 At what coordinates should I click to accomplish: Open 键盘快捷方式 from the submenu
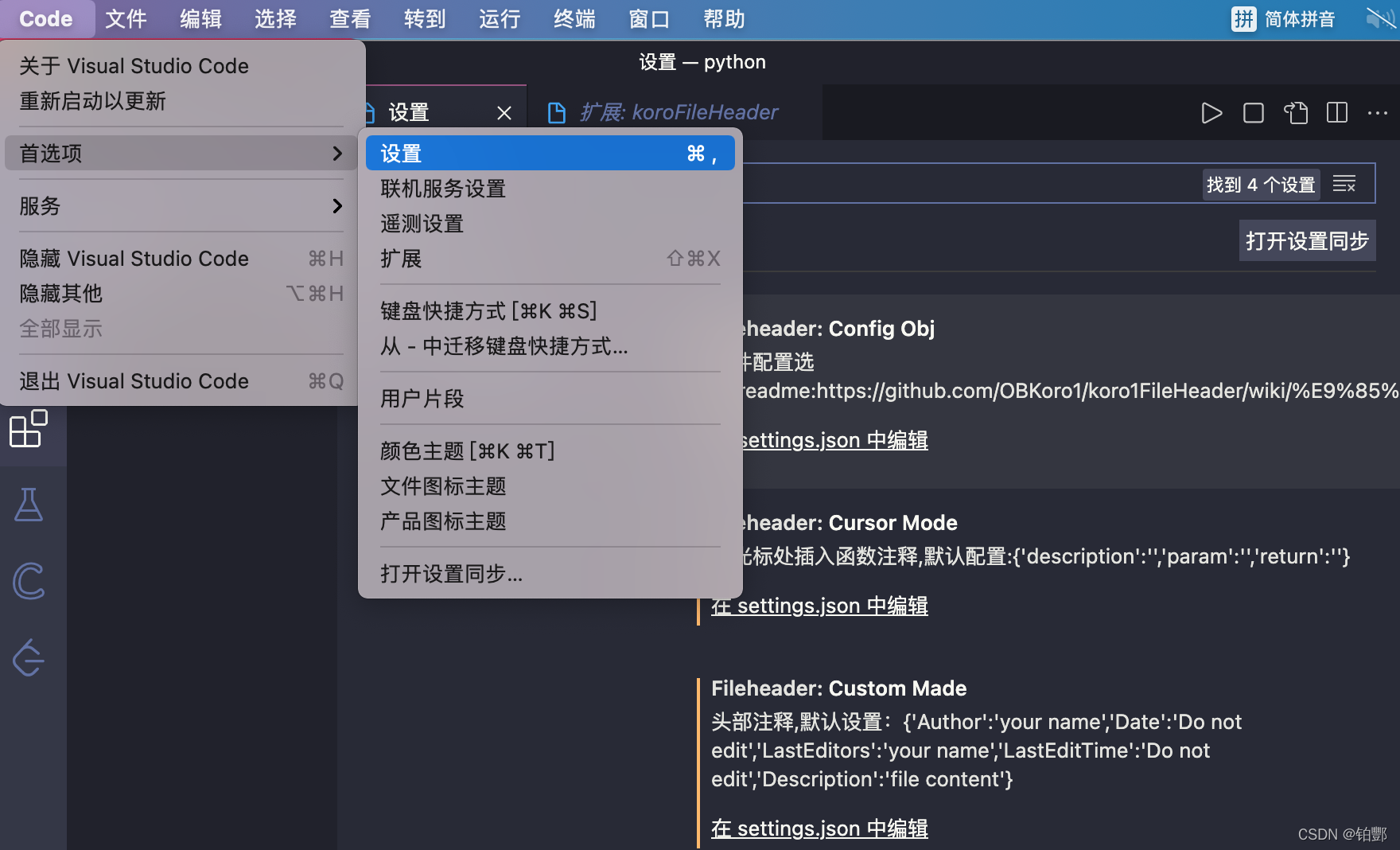(550, 310)
